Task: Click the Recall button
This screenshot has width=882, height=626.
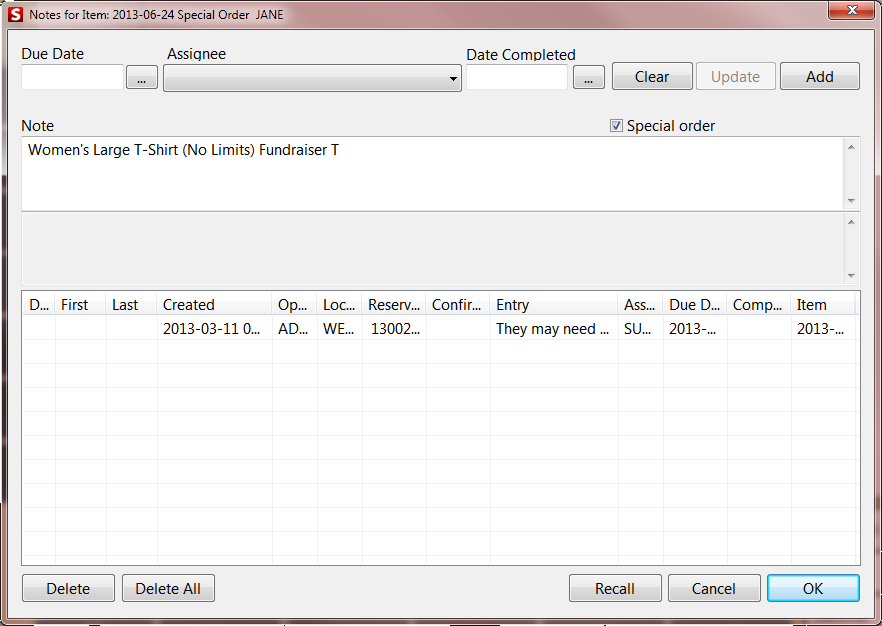Action: [614, 588]
